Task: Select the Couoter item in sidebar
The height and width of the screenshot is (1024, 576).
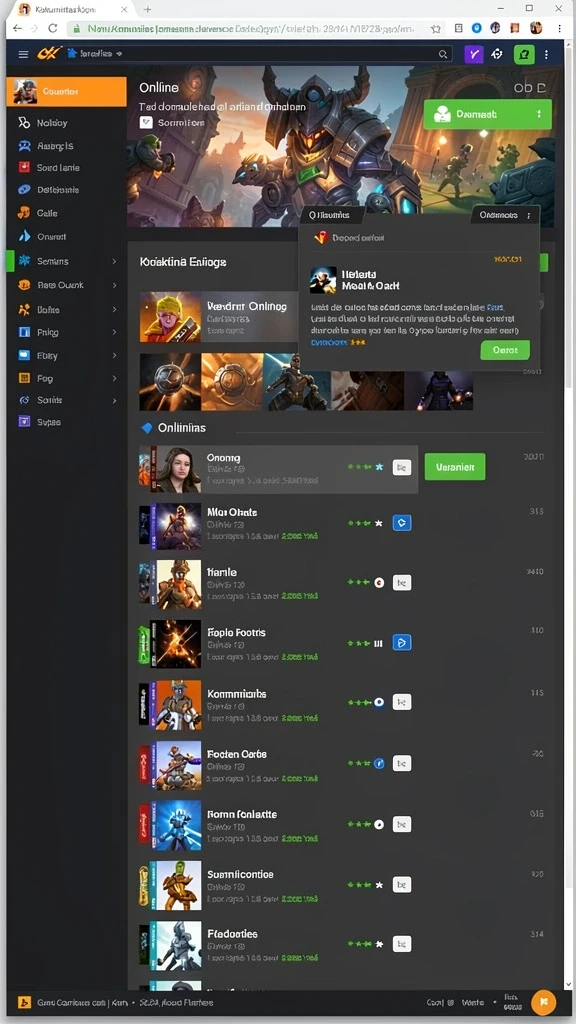Action: pos(67,91)
